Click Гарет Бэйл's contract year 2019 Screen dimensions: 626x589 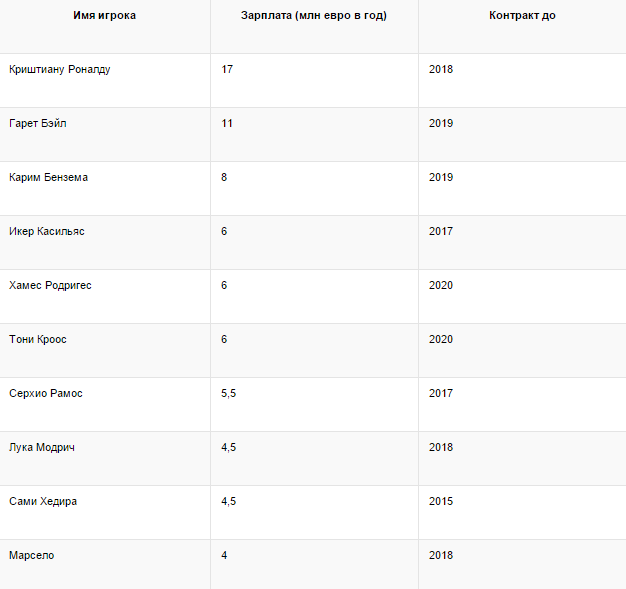[x=440, y=124]
